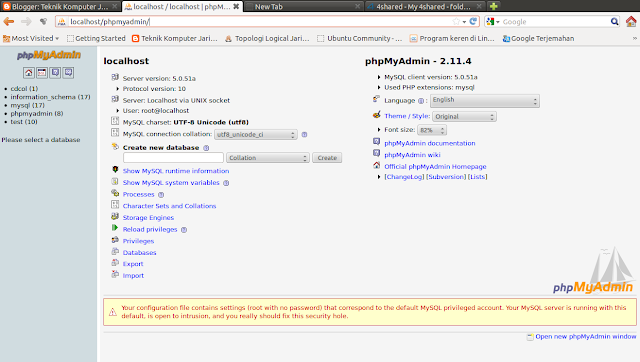Open Google Terjemahan bookmark
The height and width of the screenshot is (362, 640).
(x=538, y=38)
